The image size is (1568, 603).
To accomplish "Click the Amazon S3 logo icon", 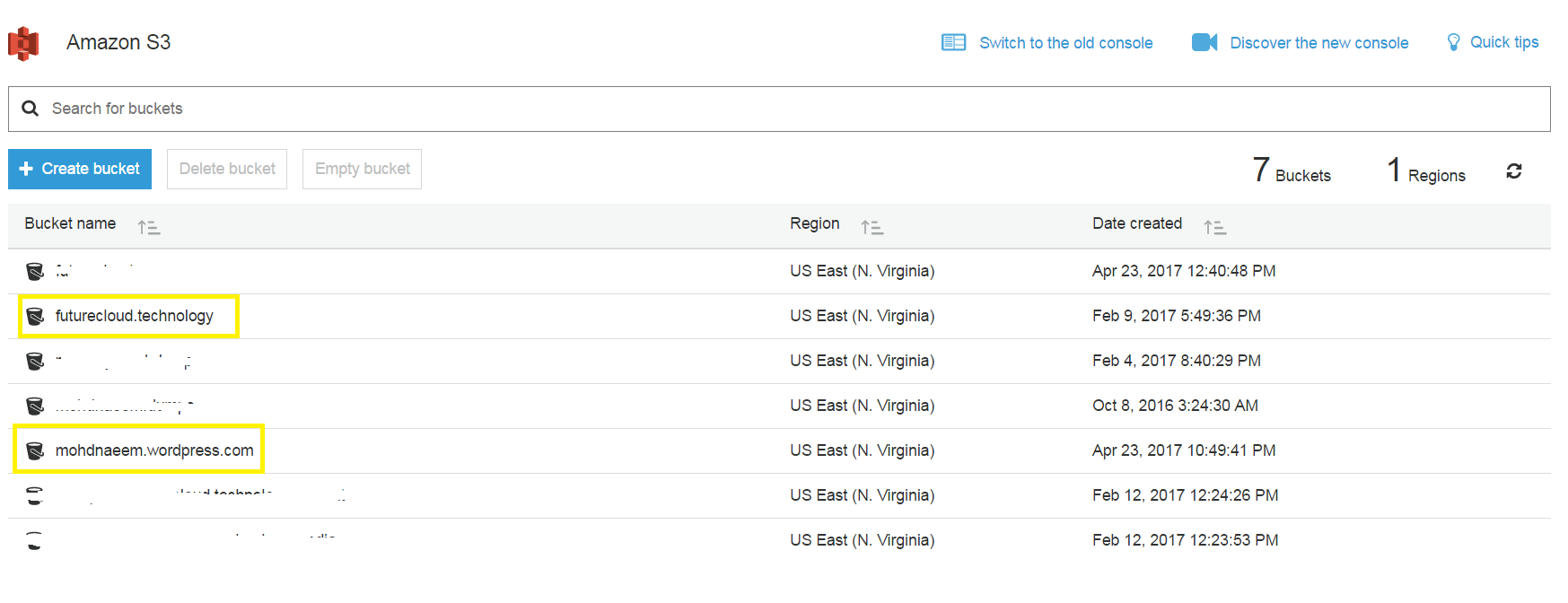I will (23, 43).
